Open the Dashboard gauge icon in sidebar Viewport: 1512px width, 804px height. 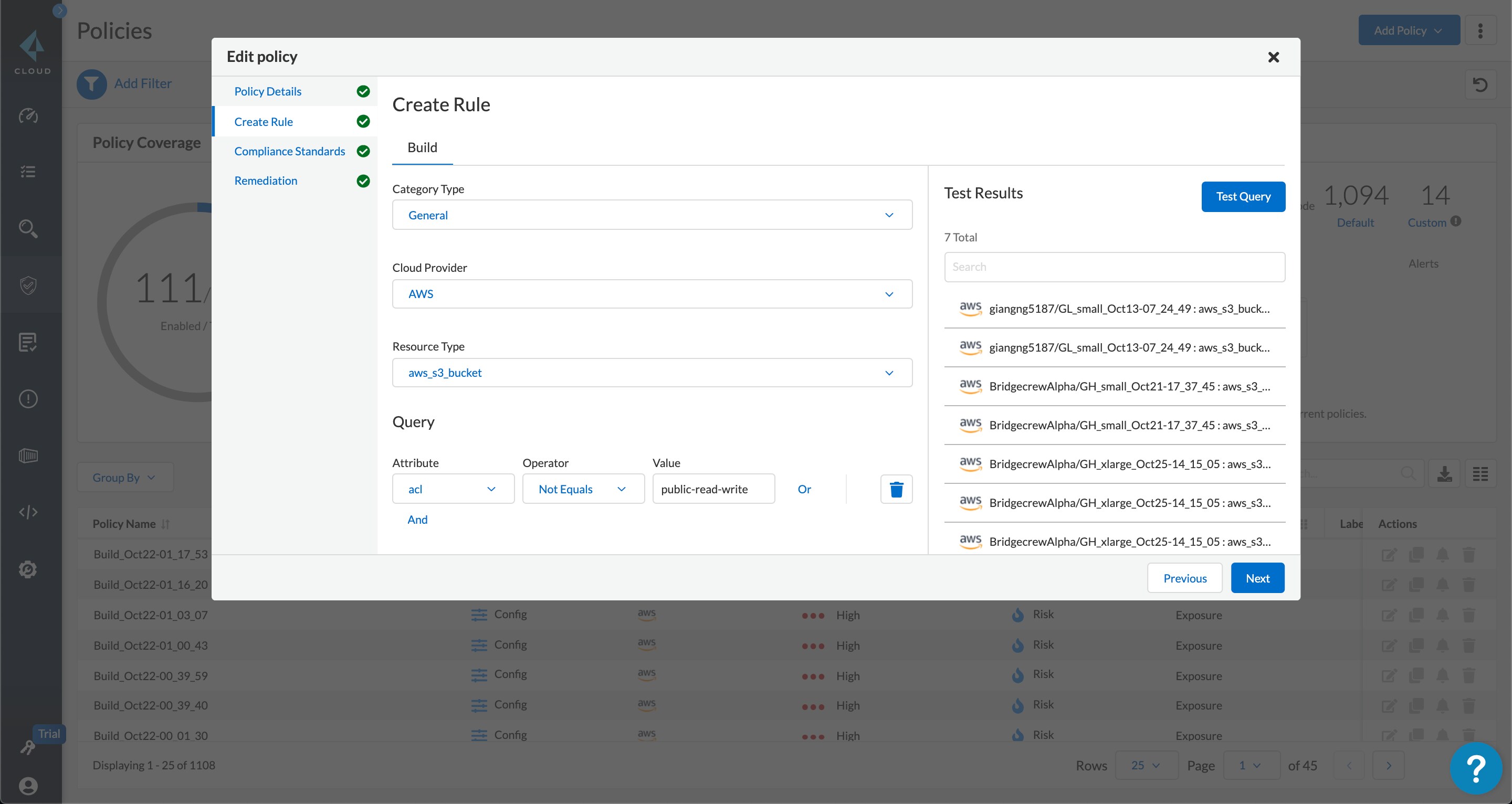(x=28, y=115)
